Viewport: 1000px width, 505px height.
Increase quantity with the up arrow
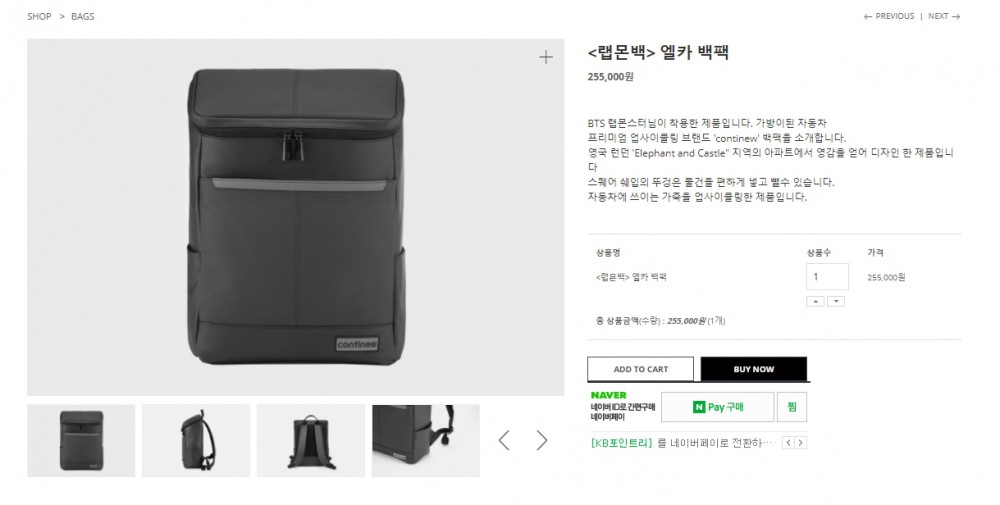815,301
